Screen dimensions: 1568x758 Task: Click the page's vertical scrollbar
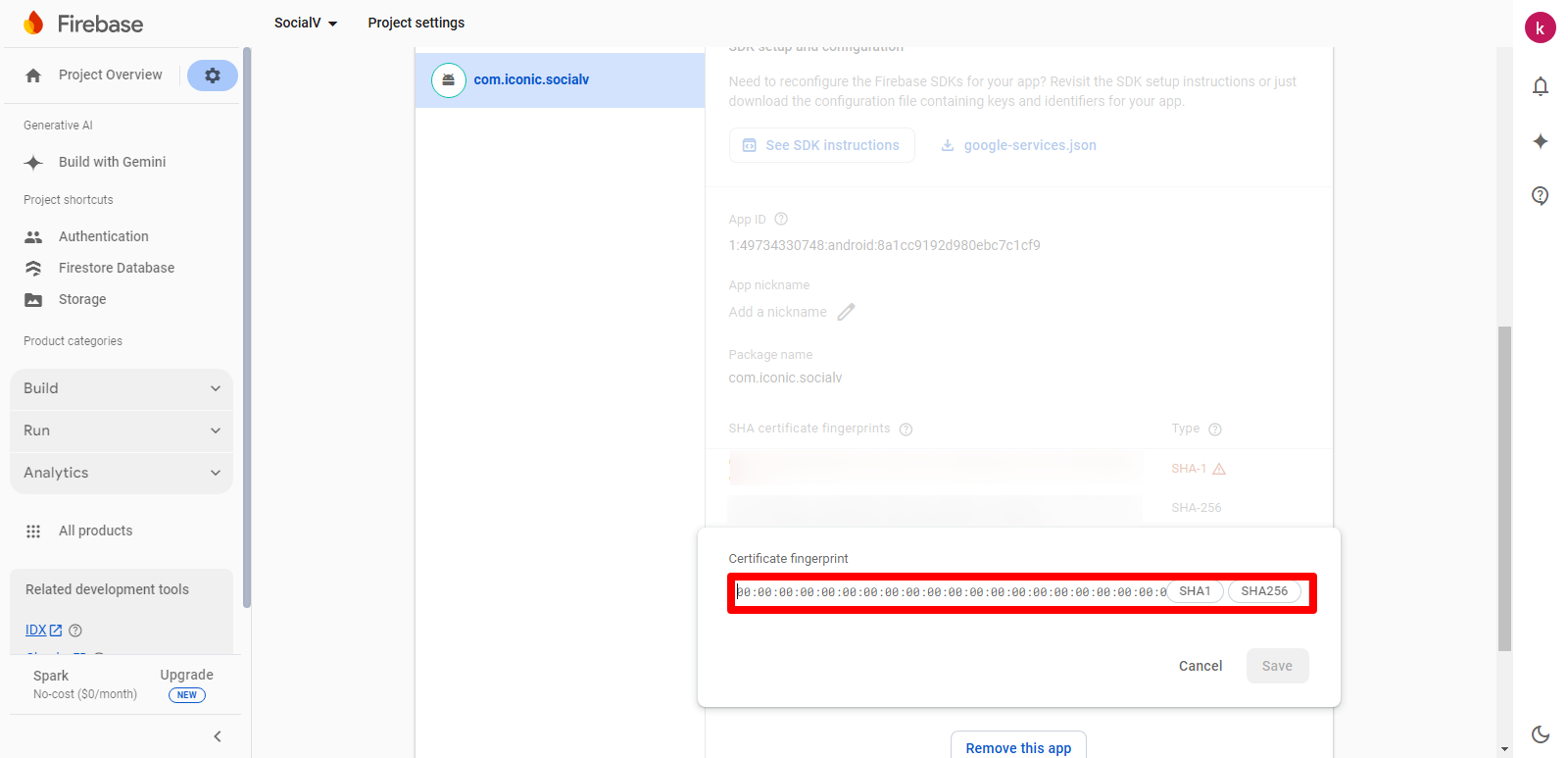(1504, 488)
